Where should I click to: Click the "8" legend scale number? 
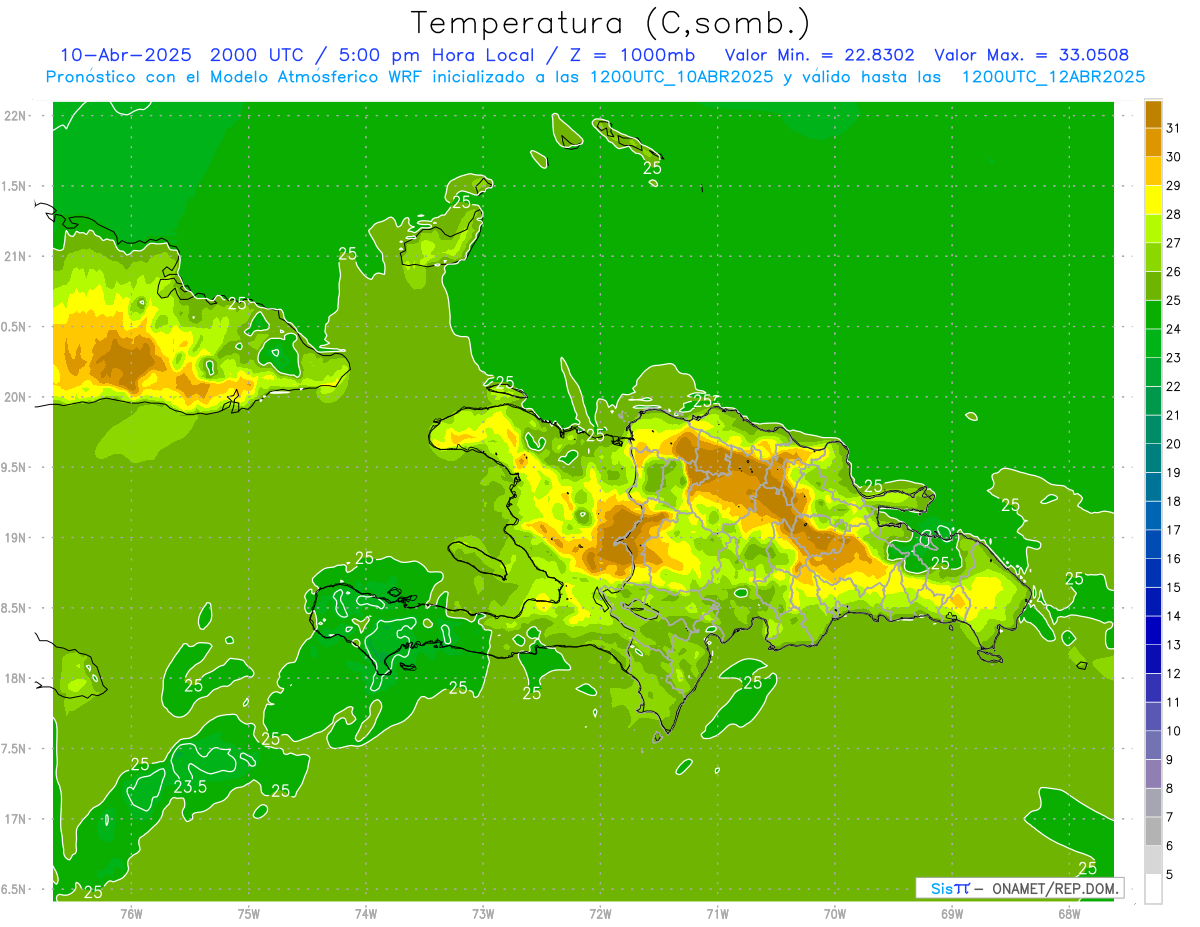(1170, 788)
